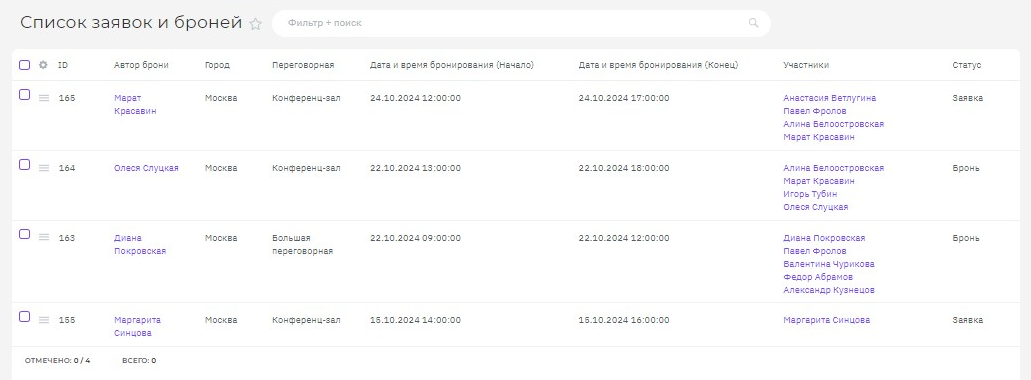The height and width of the screenshot is (380, 1031).
Task: Sort by the ID column header
Action: click(x=63, y=65)
